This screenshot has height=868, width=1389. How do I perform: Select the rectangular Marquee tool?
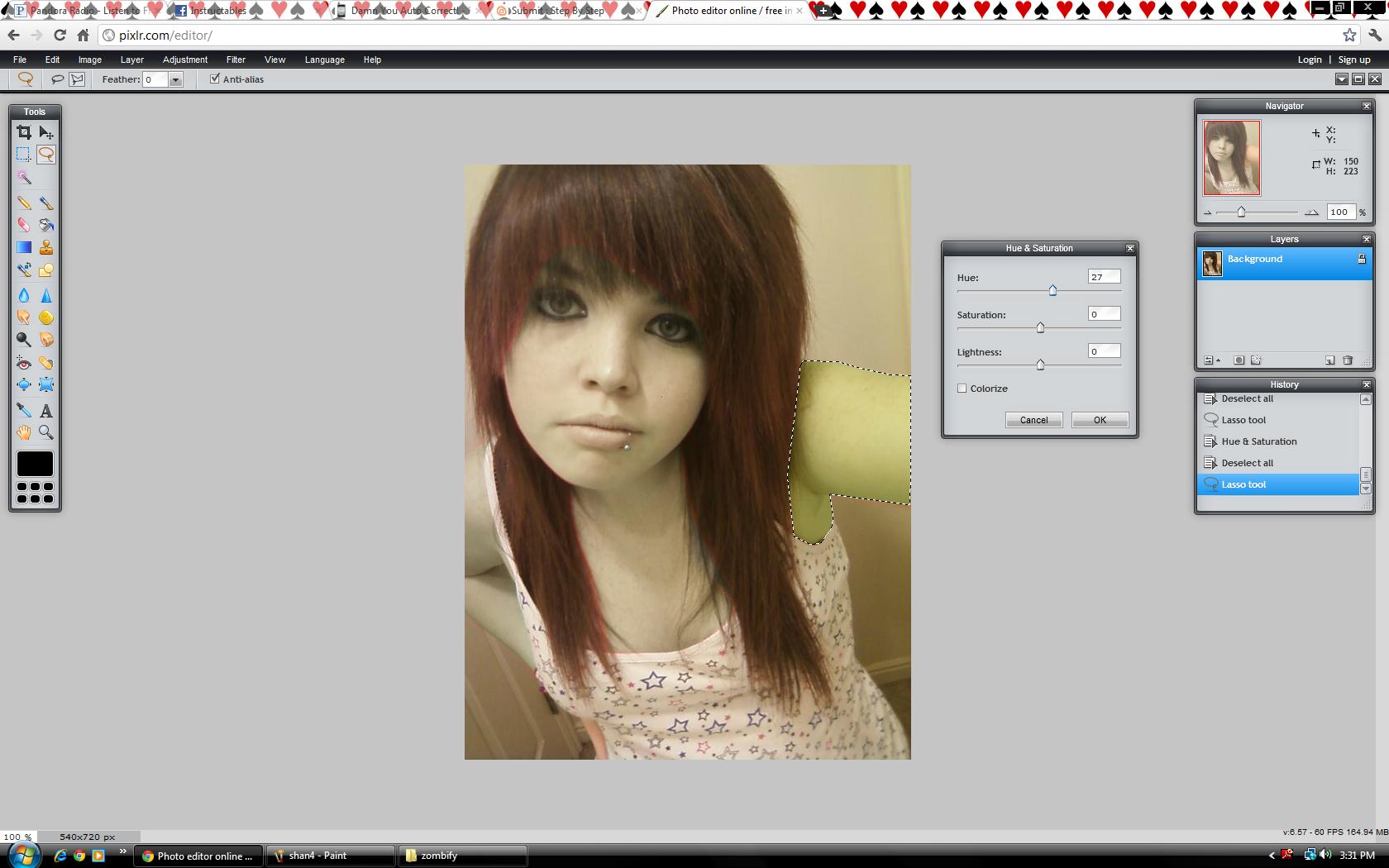tap(24, 155)
